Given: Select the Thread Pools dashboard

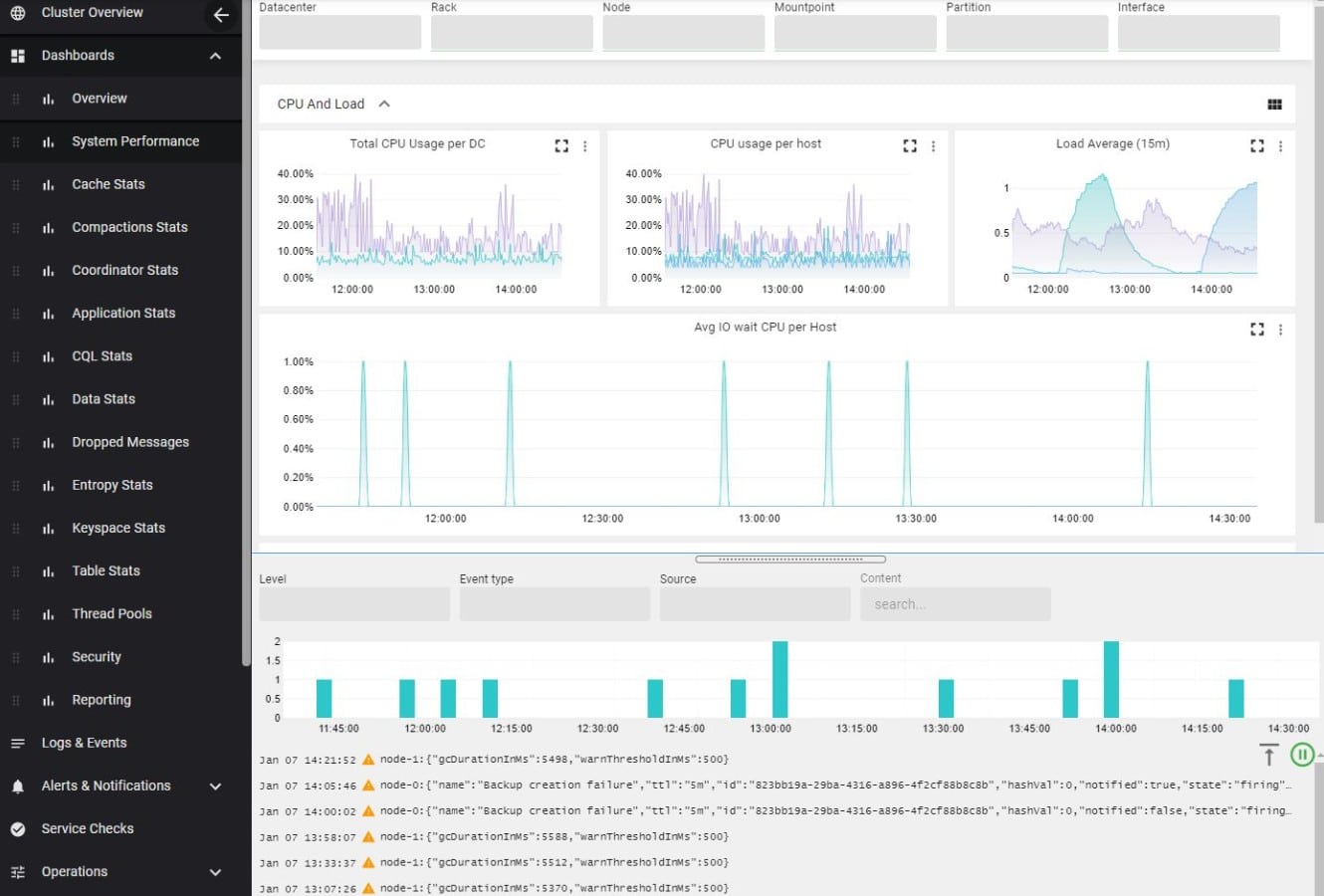Looking at the screenshot, I should (111, 613).
